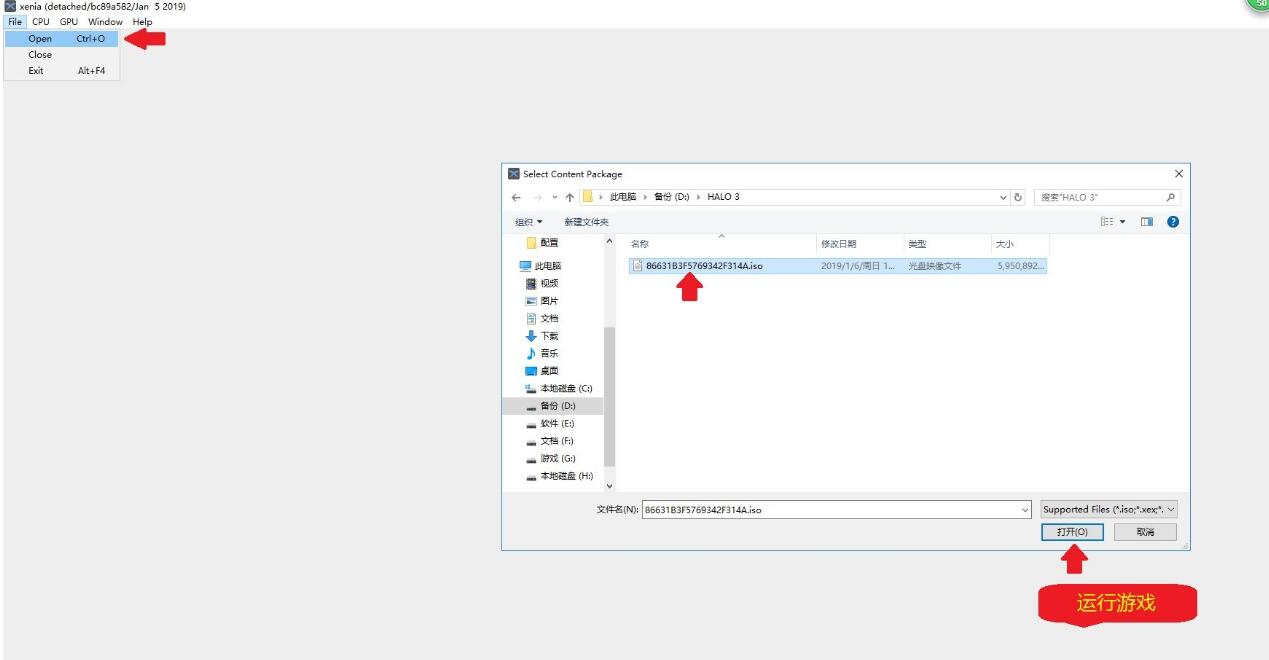Click the 取消 cancel button
This screenshot has width=1269, height=660.
pyautogui.click(x=1145, y=532)
